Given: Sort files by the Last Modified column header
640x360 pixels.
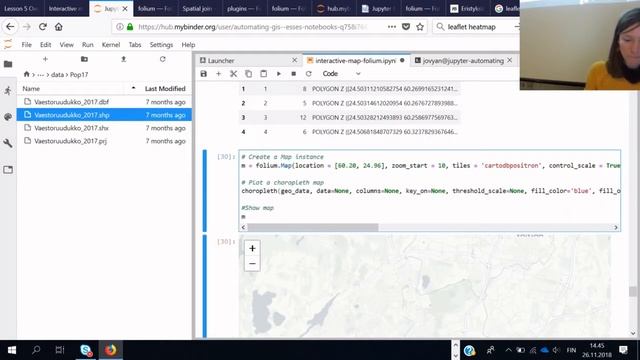Looking at the screenshot, I should (x=165, y=89).
